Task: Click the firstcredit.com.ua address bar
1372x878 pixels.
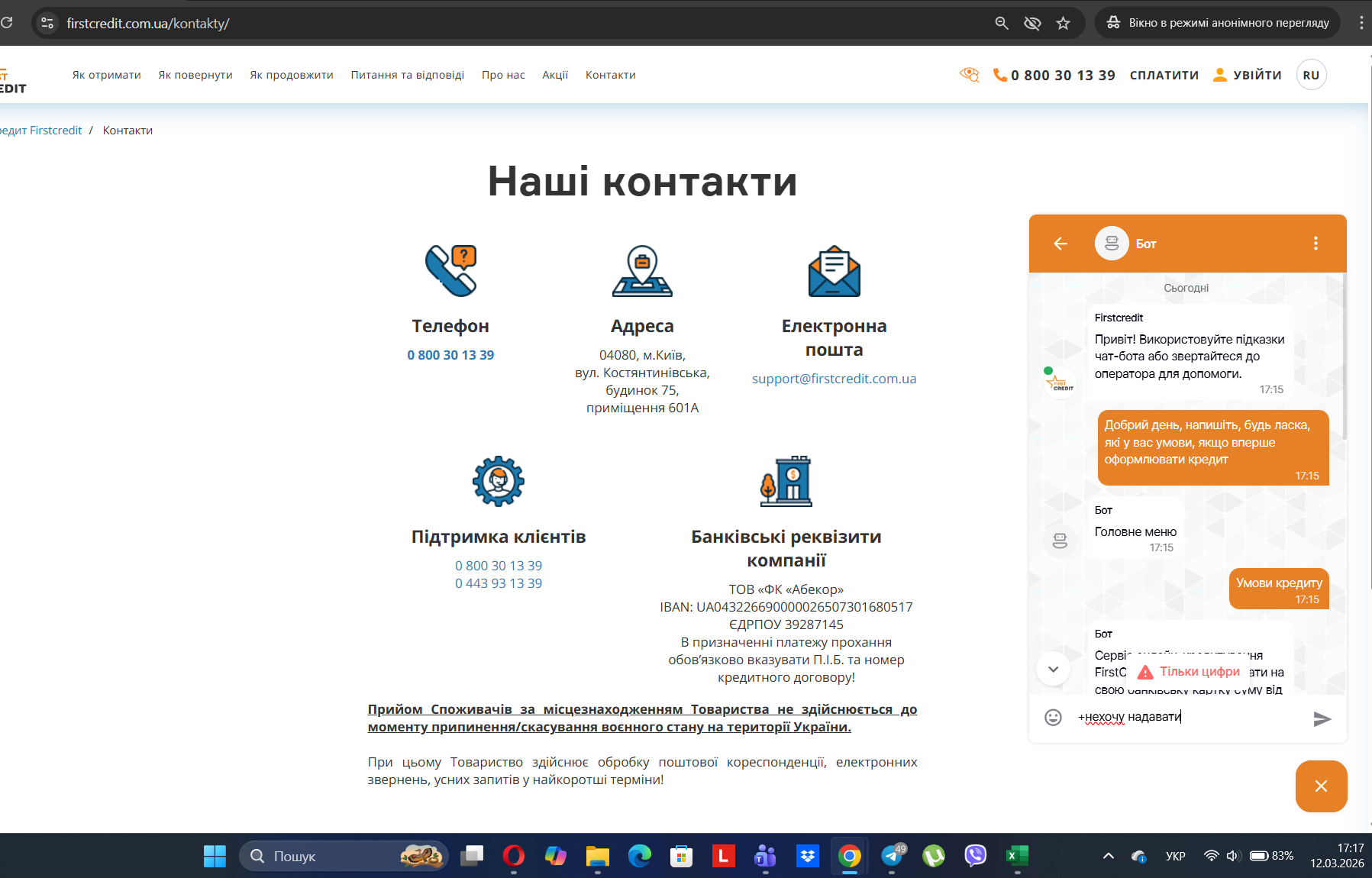Action: point(147,23)
